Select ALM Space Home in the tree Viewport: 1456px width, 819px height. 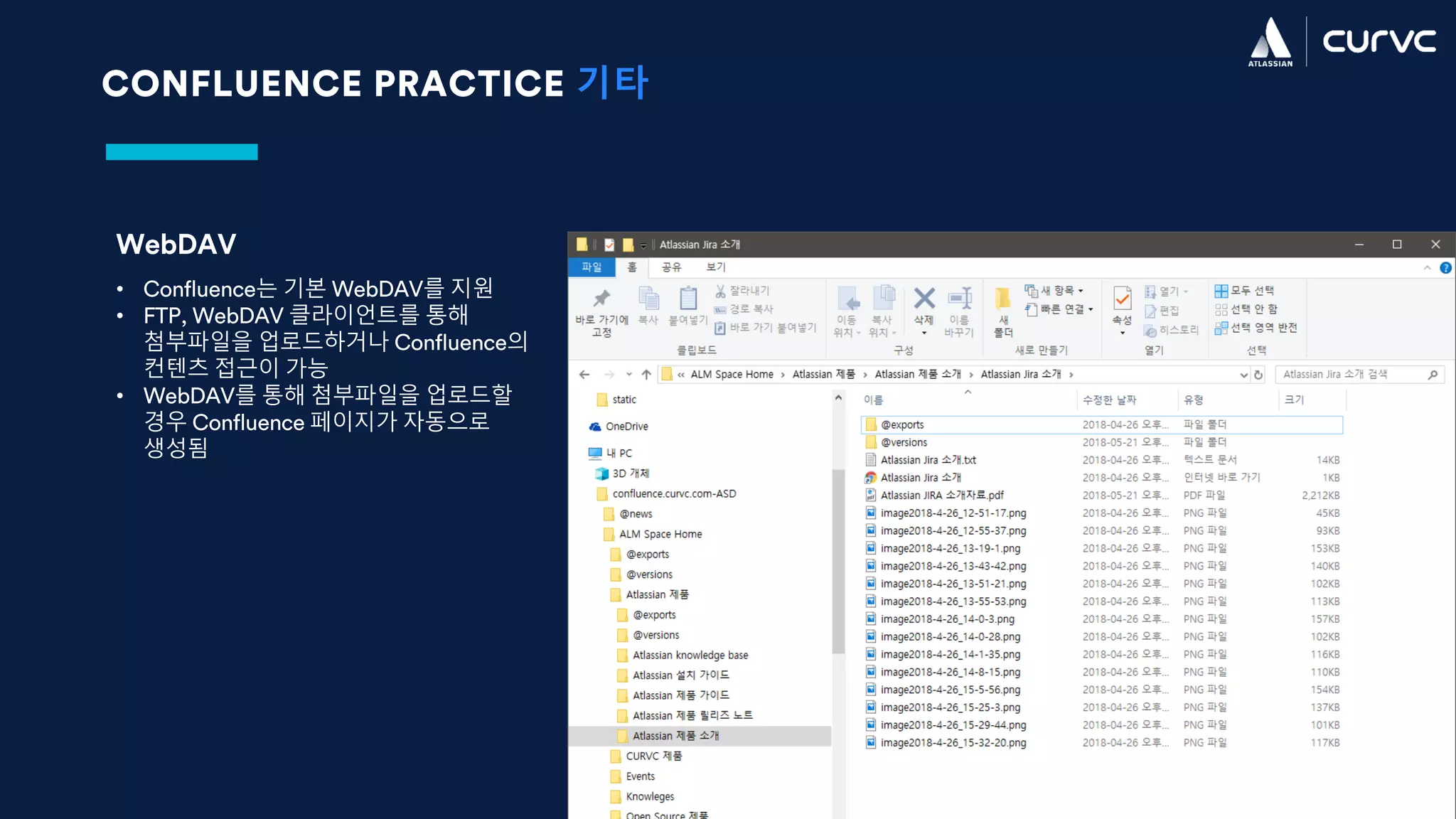click(653, 534)
